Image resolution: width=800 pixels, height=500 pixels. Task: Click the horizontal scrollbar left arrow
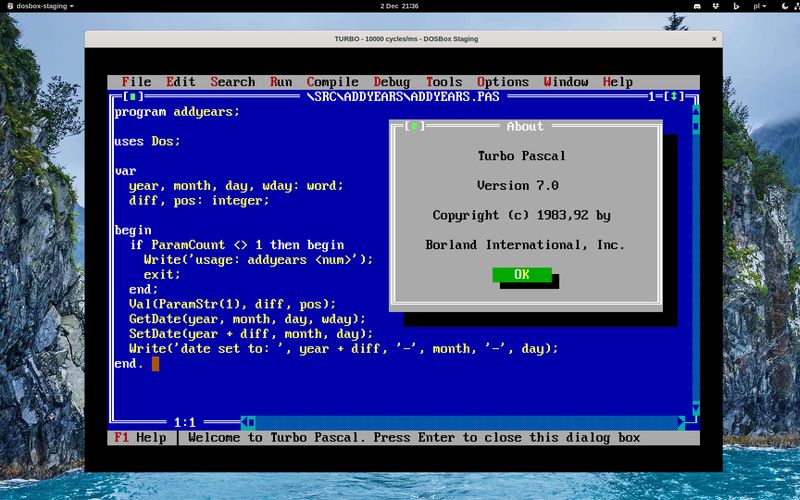coord(250,423)
